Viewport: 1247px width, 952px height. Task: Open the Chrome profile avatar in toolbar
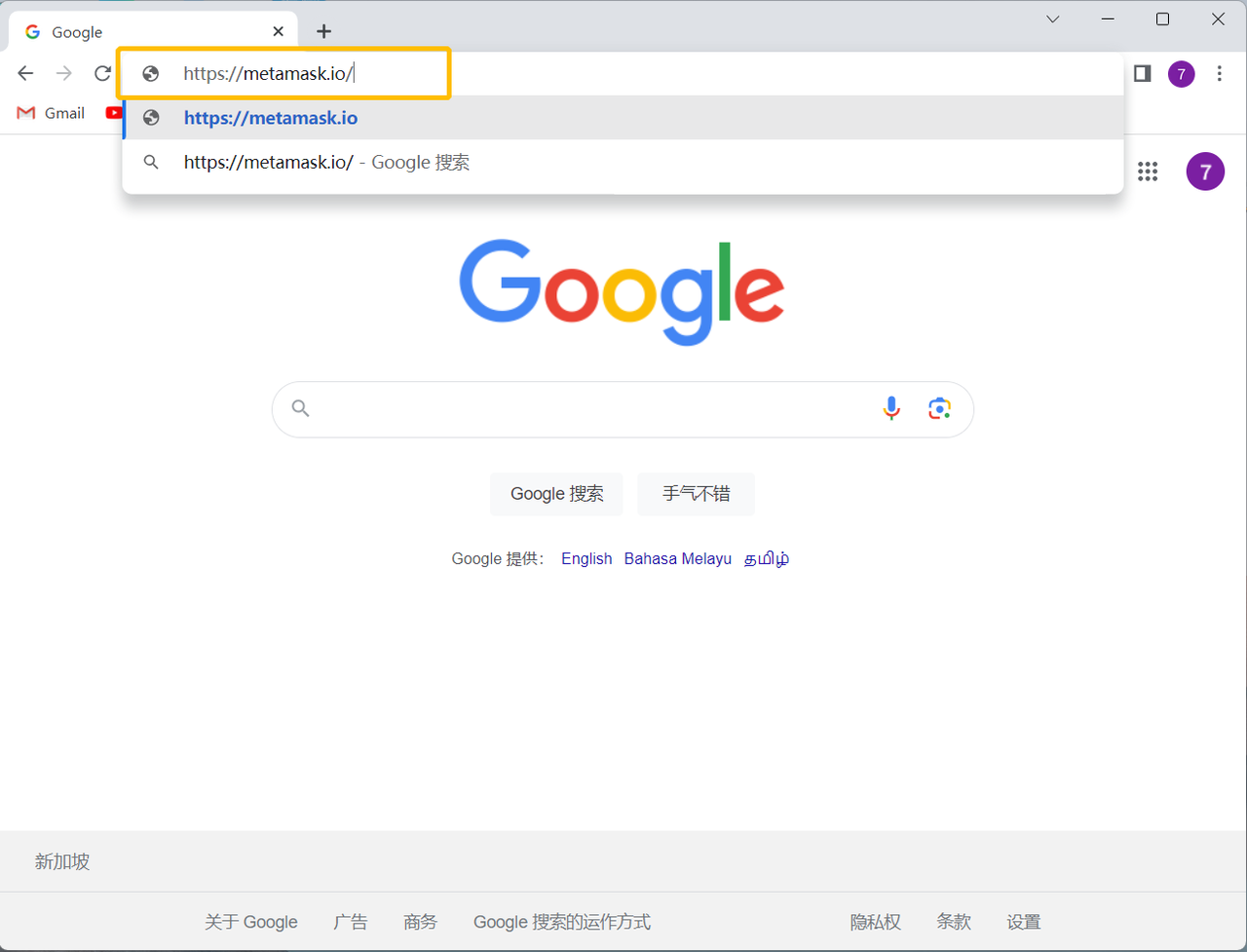1182,74
